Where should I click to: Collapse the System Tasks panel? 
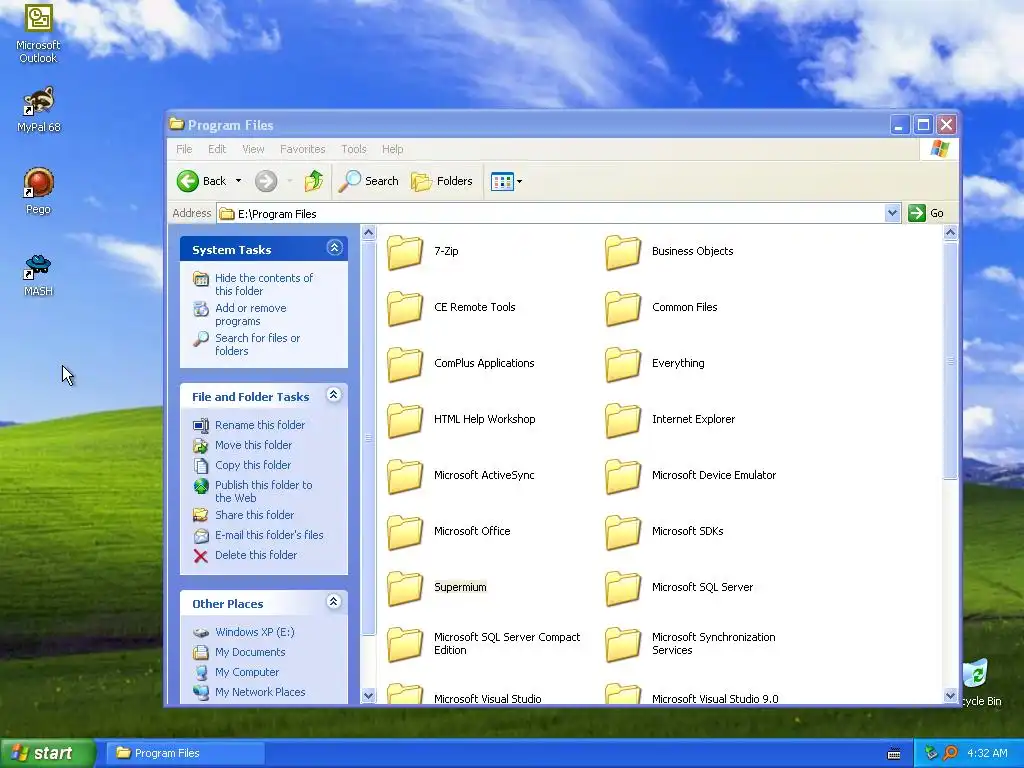[334, 248]
